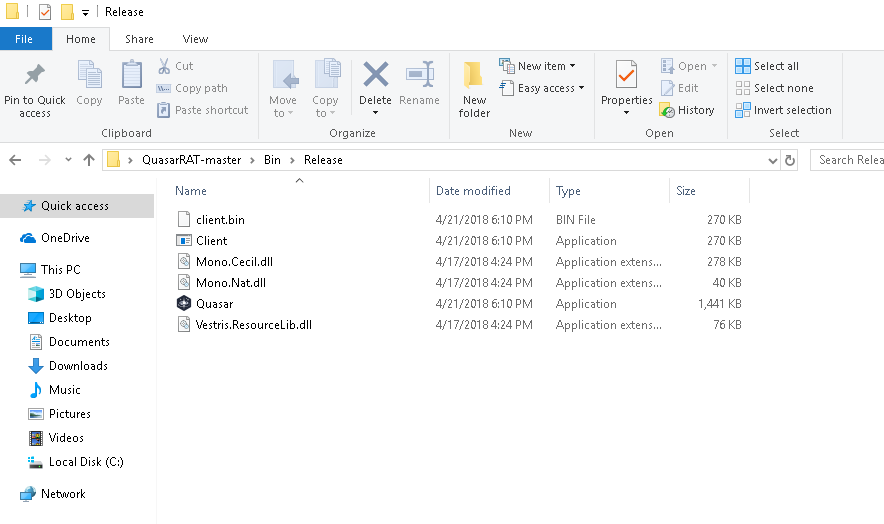The width and height of the screenshot is (884, 524).
Task: Open the File tab
Action: click(x=24, y=39)
